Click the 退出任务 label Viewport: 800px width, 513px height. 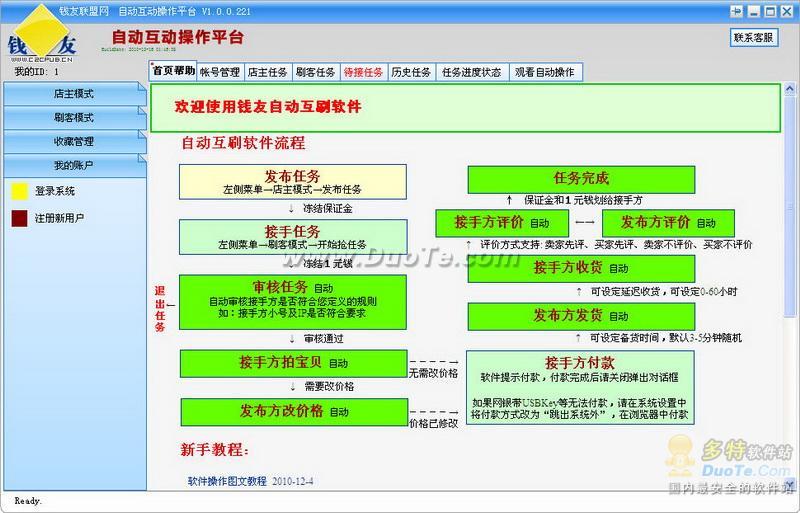(x=160, y=309)
